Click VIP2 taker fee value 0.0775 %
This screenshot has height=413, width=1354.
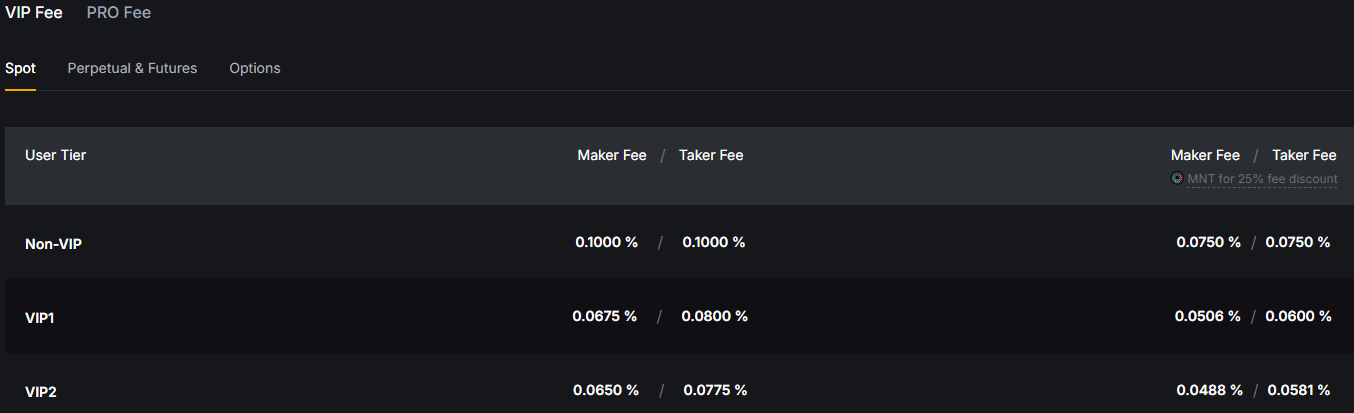(715, 390)
